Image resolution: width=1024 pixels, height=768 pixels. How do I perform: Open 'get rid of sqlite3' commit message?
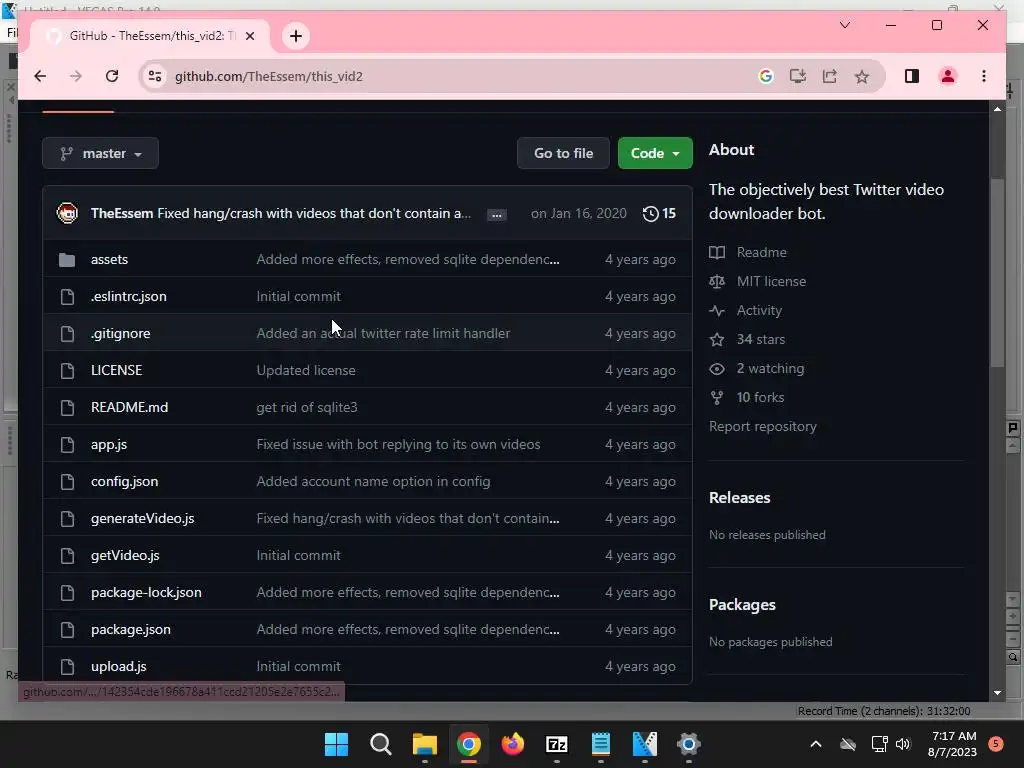pyautogui.click(x=307, y=408)
